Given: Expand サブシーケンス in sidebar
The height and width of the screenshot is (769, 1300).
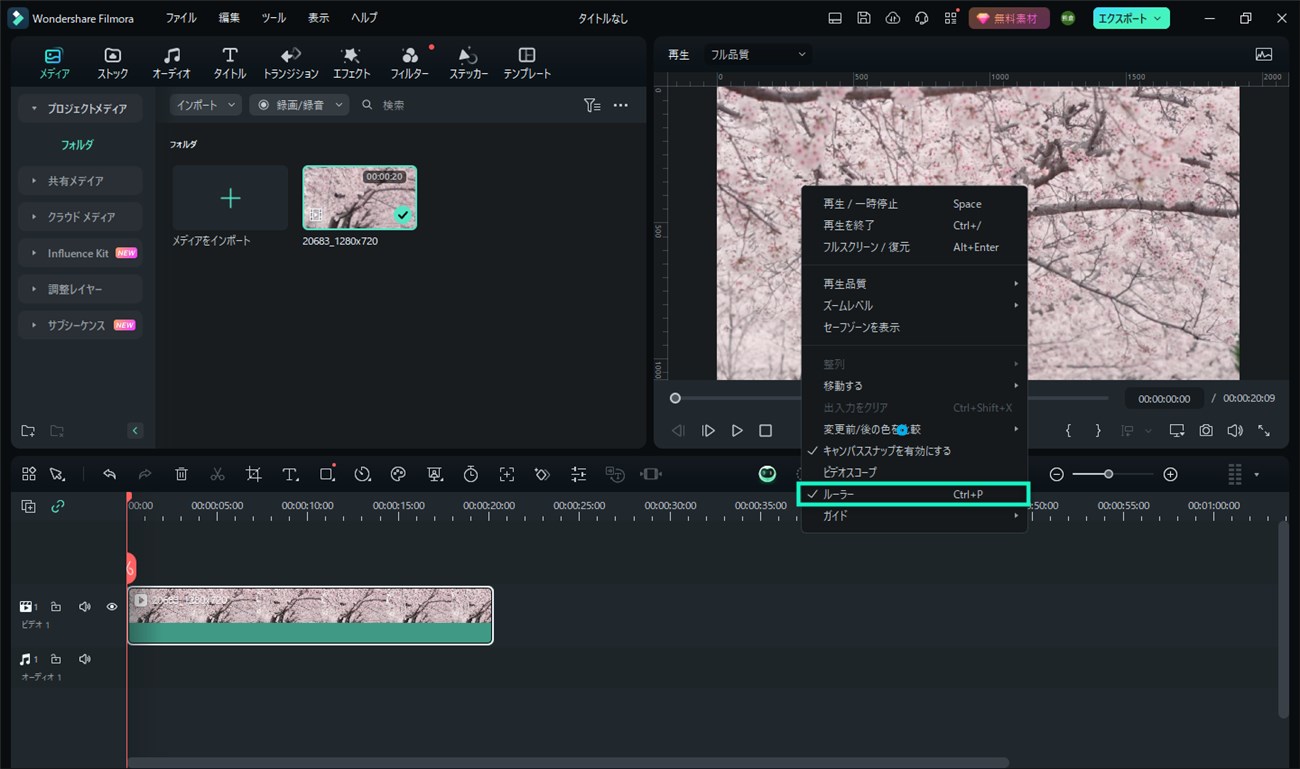Looking at the screenshot, I should tap(80, 325).
